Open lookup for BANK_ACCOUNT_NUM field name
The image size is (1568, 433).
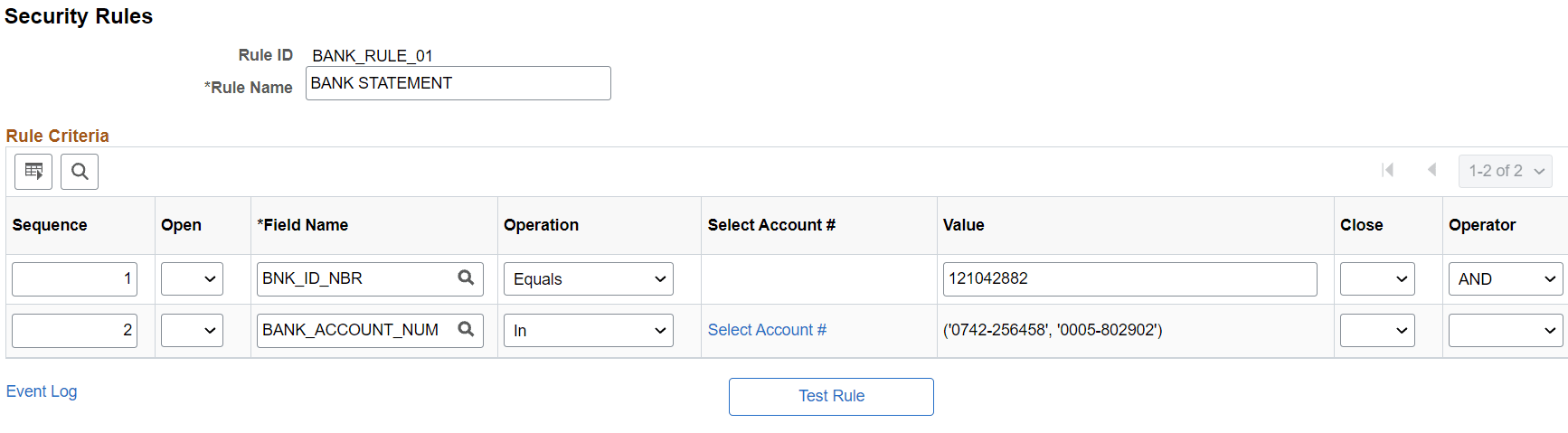pos(466,330)
